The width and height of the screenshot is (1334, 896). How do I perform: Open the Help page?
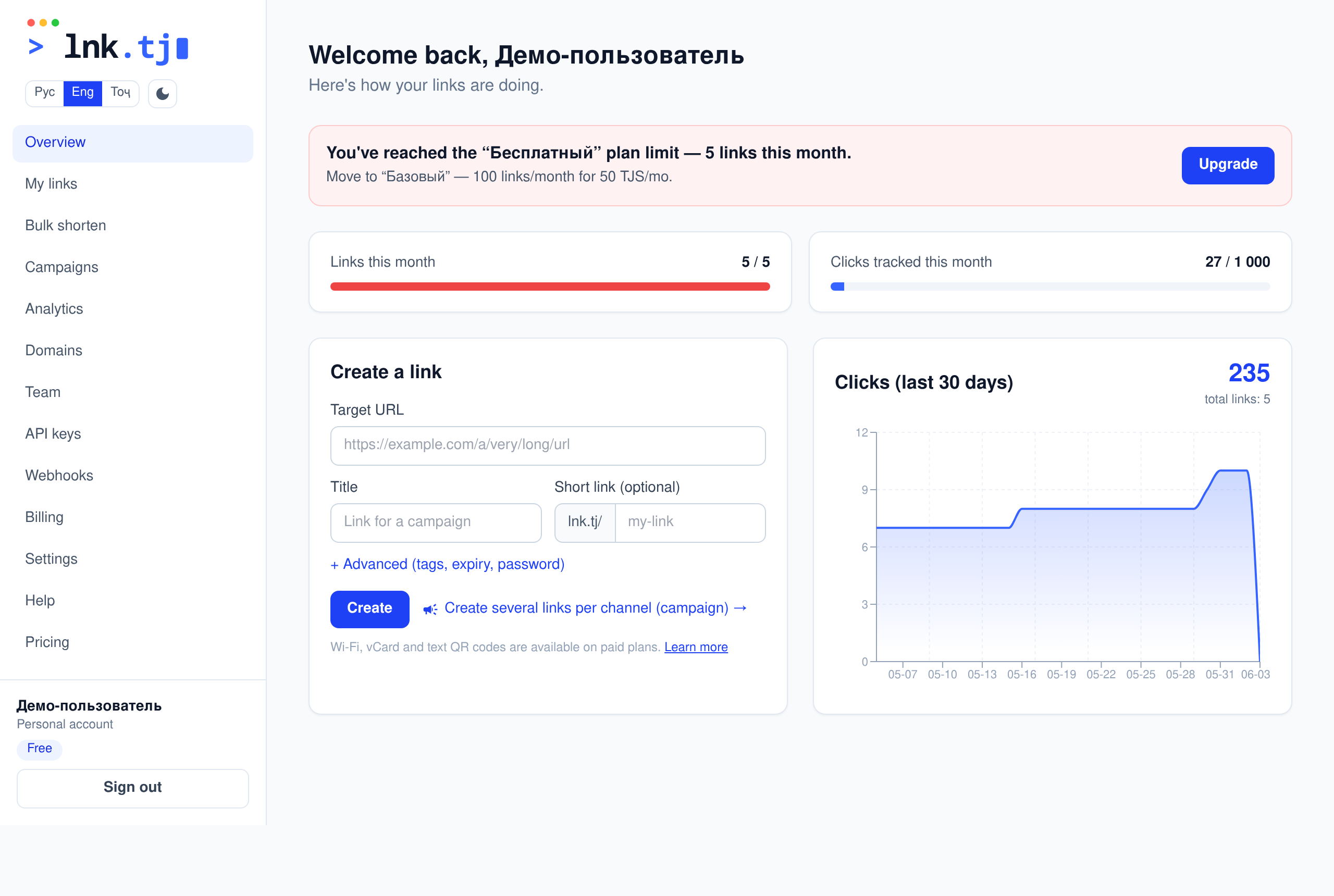(132, 601)
